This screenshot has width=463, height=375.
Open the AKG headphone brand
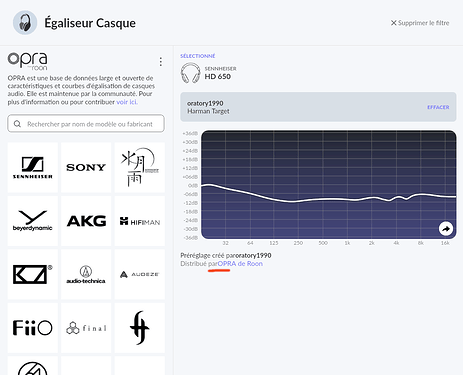point(86,221)
